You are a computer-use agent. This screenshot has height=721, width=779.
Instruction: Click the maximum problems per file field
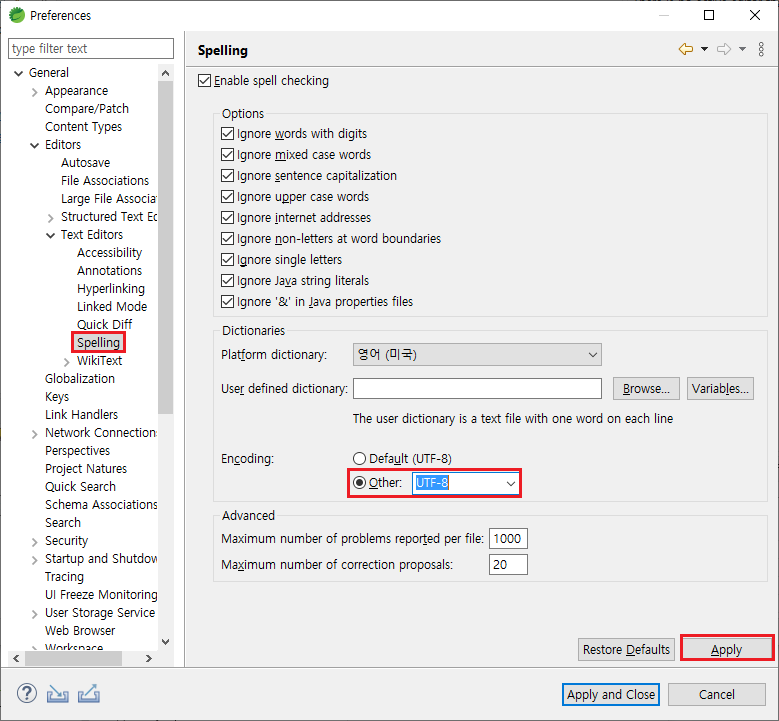tap(508, 539)
